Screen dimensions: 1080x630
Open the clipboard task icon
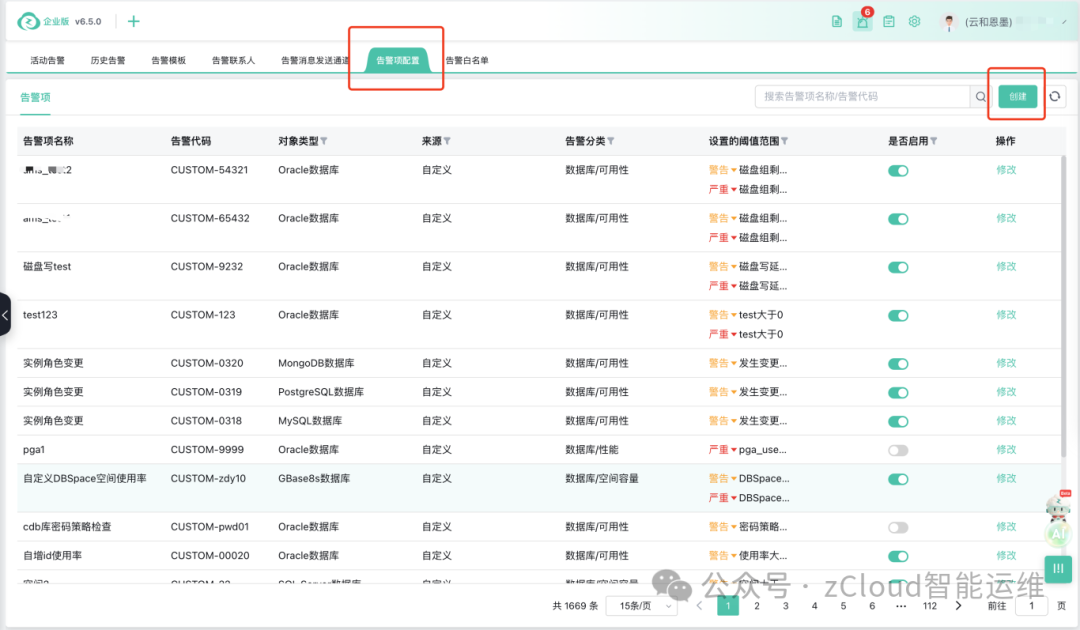click(888, 22)
